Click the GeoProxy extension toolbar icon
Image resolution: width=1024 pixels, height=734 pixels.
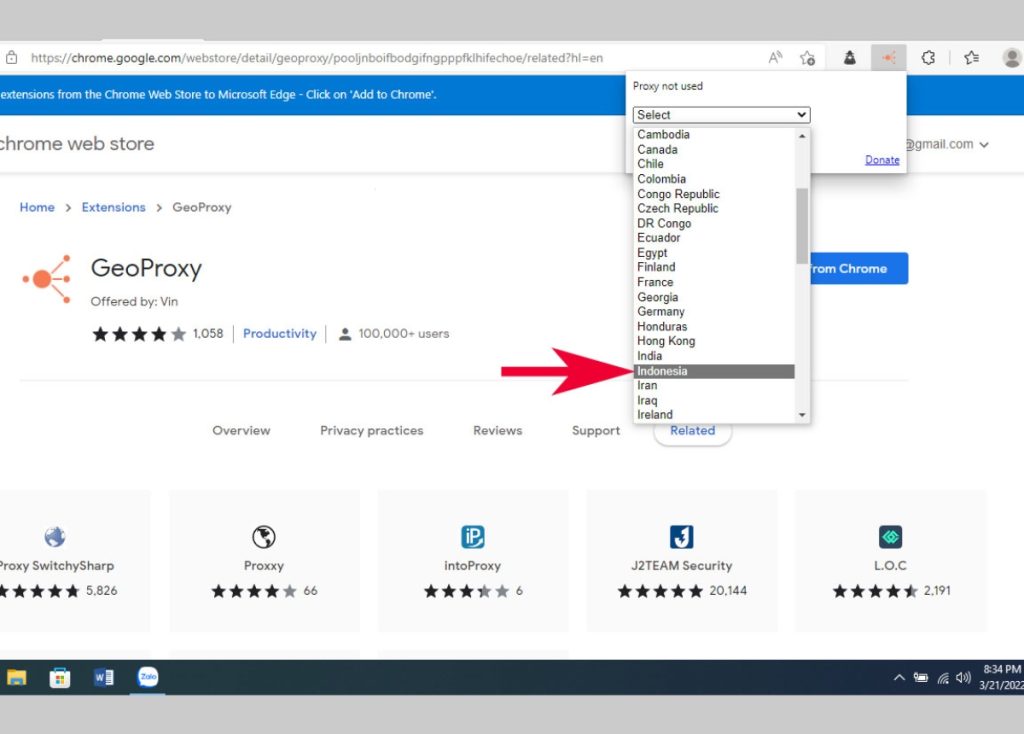[888, 57]
